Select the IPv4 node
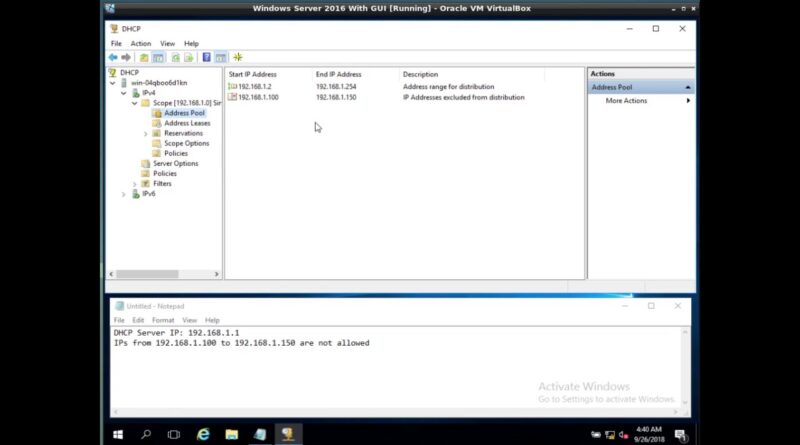This screenshot has height=445, width=800. point(148,93)
